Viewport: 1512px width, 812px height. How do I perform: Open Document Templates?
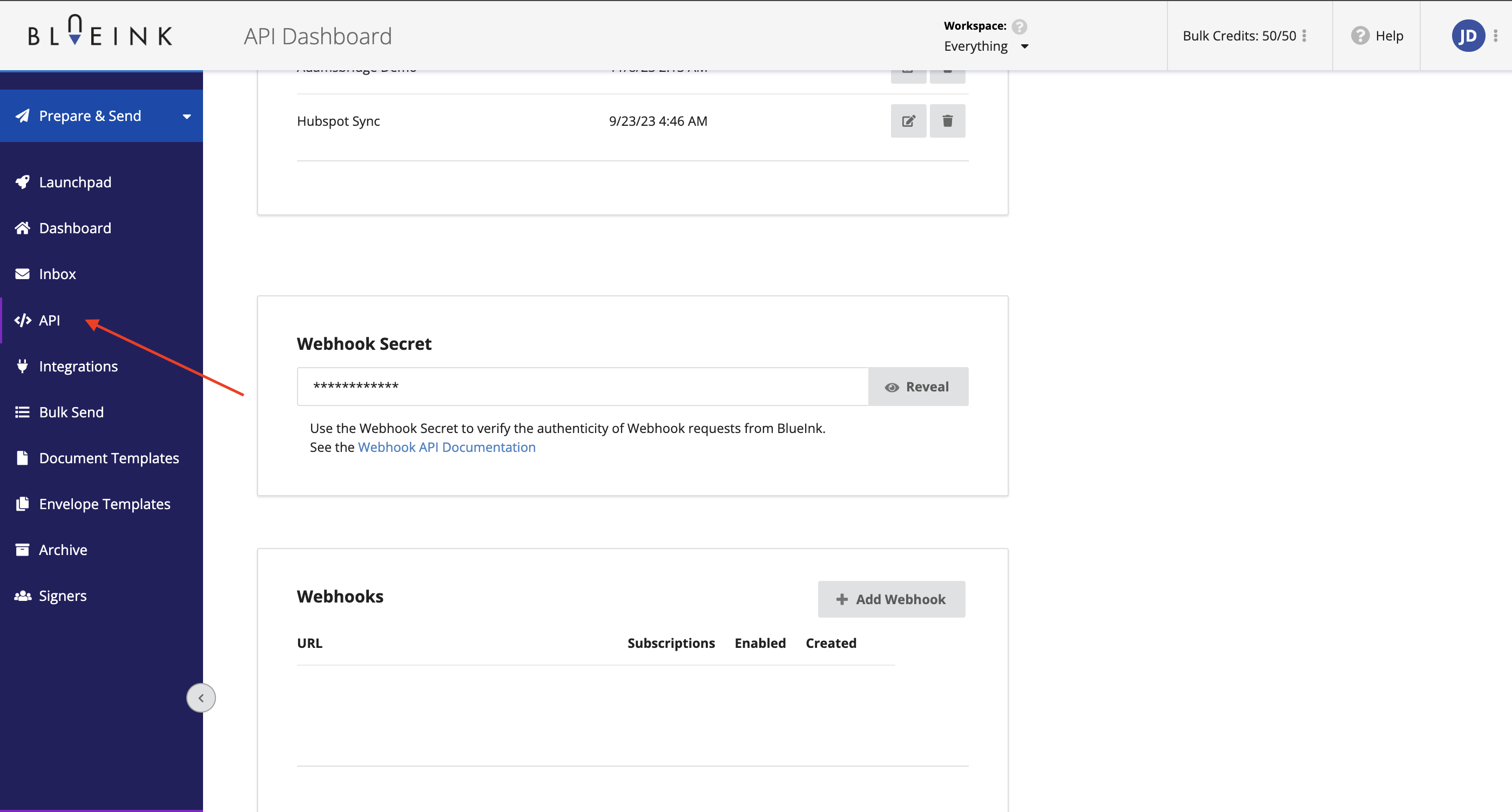[109, 458]
